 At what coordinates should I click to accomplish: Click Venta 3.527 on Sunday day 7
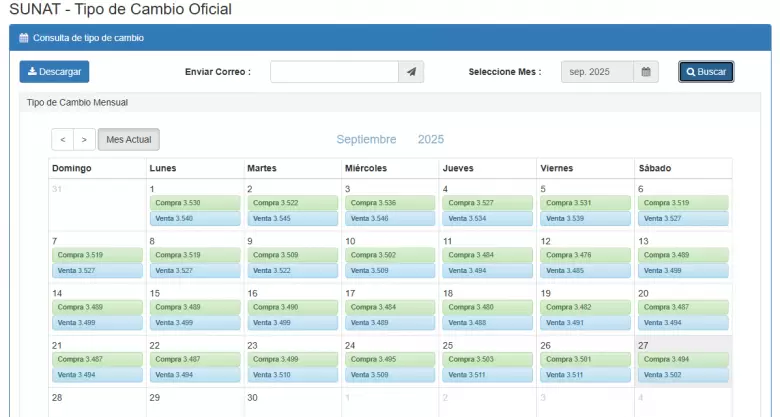[98, 270]
